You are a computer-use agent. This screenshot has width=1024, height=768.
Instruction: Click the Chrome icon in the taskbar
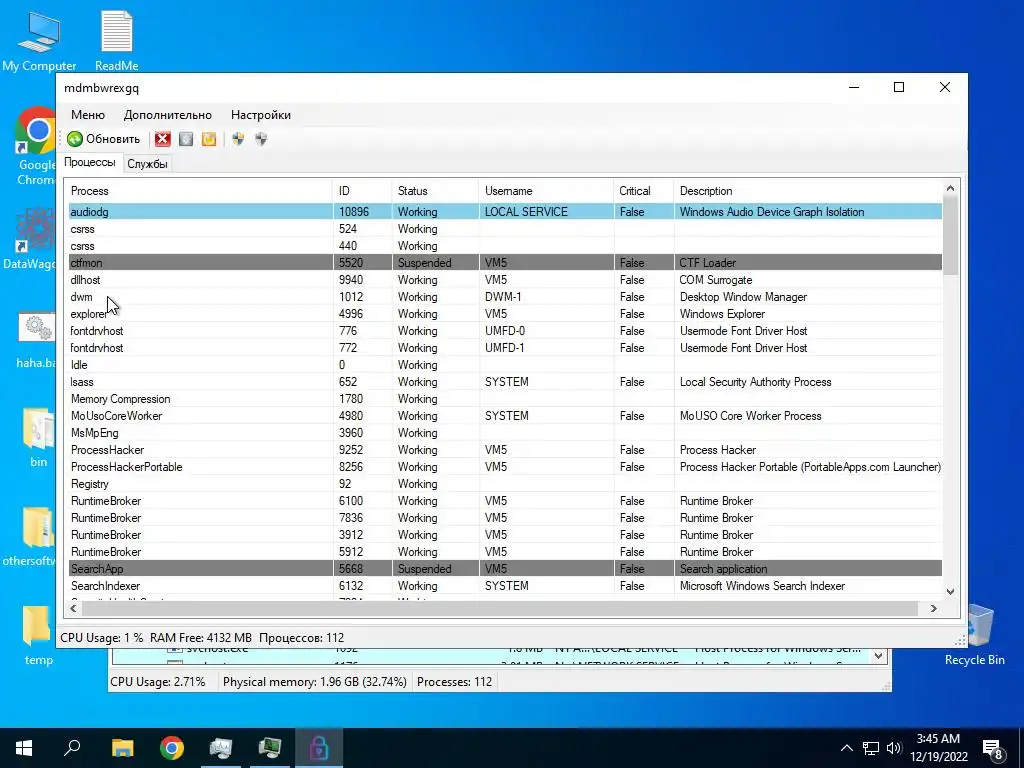[x=172, y=748]
